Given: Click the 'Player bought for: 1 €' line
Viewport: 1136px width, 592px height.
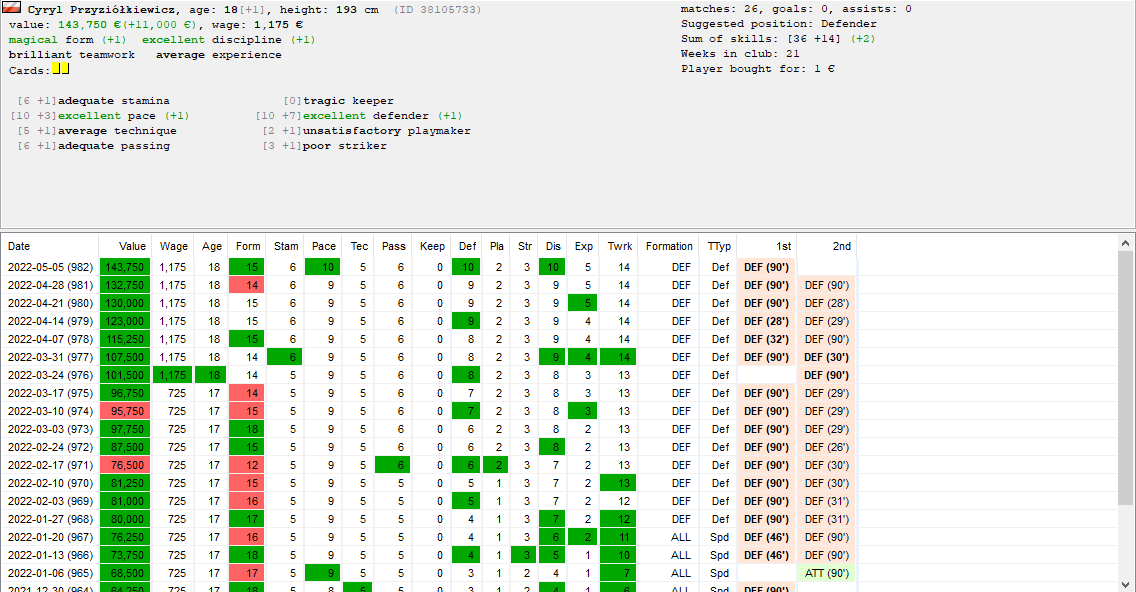Looking at the screenshot, I should pyautogui.click(x=758, y=69).
